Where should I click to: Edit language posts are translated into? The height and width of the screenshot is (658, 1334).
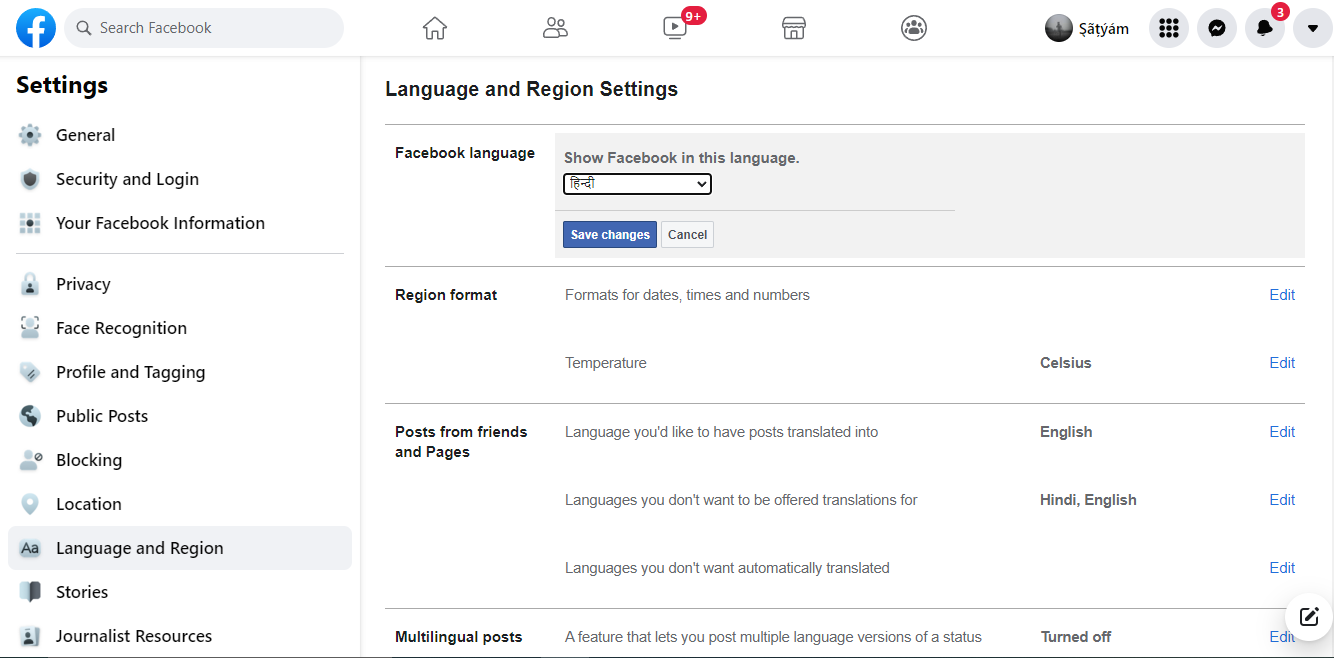[1282, 432]
